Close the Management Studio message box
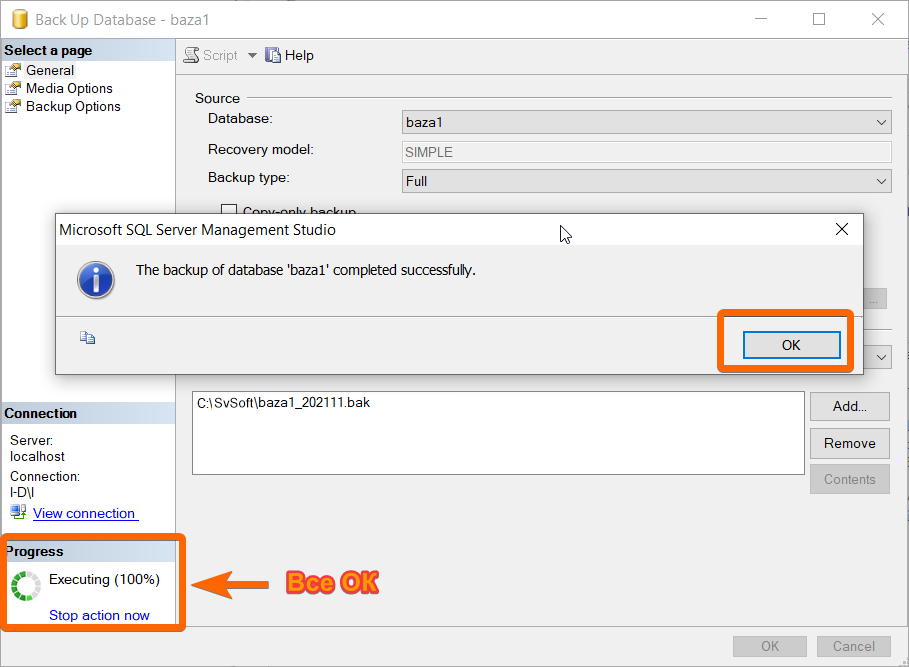 click(x=842, y=229)
